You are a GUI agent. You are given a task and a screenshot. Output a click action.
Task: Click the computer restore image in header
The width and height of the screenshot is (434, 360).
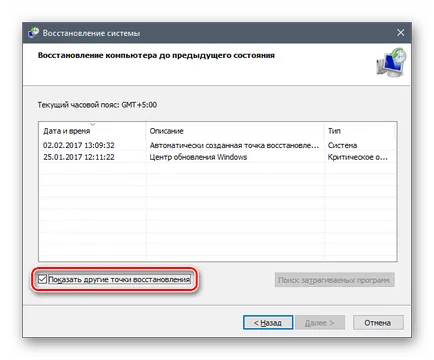click(391, 62)
